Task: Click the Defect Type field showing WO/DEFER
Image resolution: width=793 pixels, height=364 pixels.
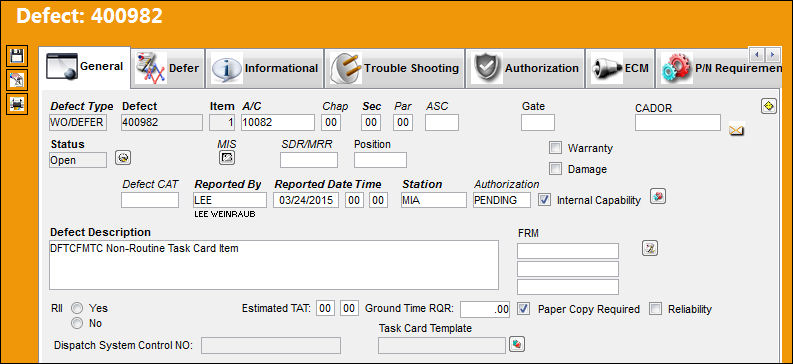Action: tap(78, 122)
